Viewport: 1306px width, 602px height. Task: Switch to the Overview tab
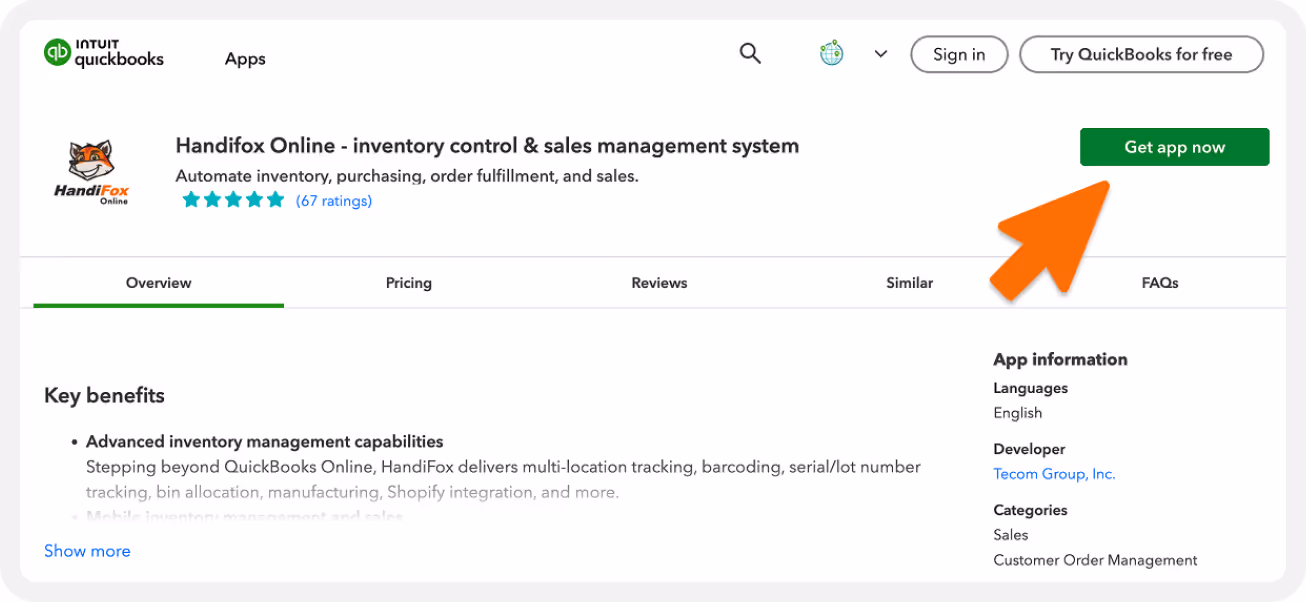point(158,283)
